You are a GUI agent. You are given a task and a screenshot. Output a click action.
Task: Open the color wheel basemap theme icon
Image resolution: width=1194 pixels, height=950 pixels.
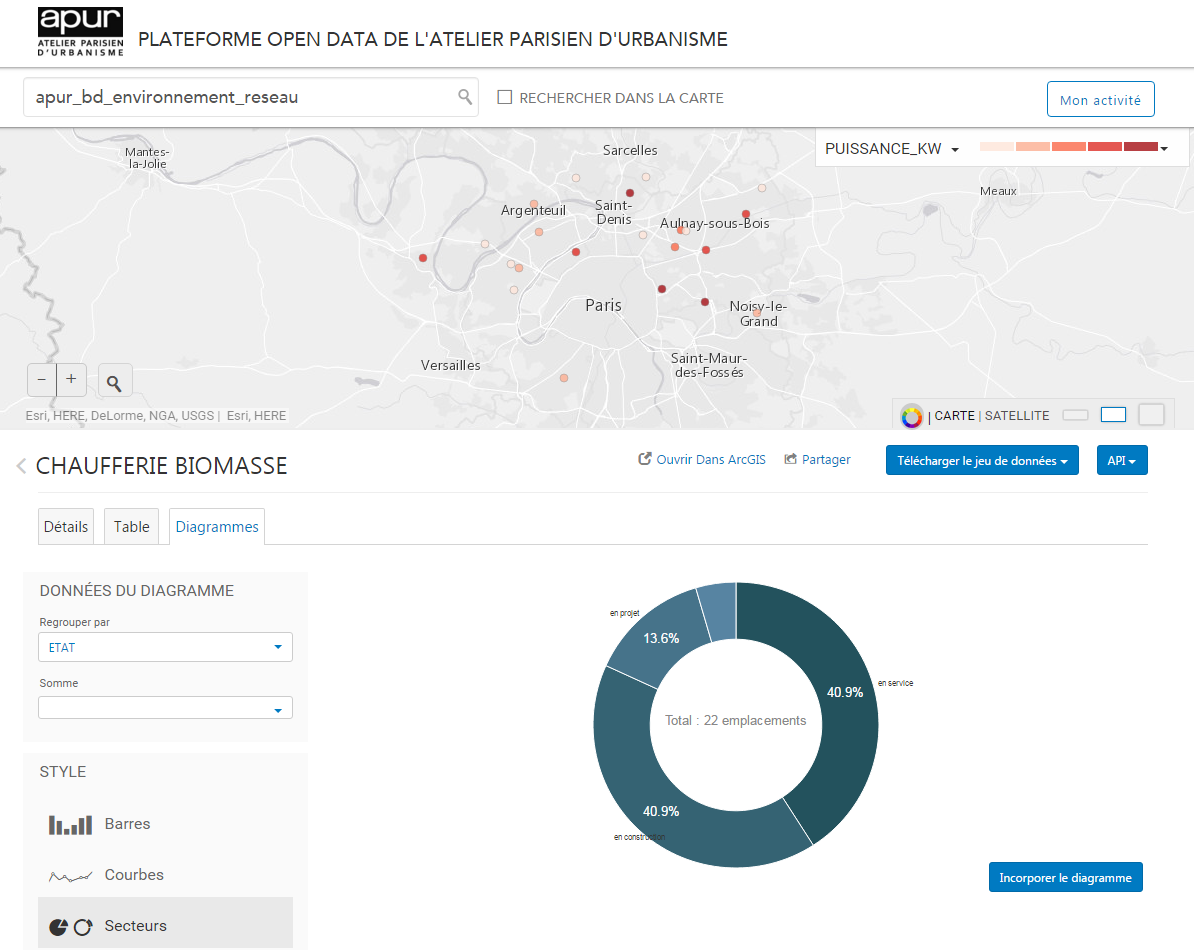point(911,416)
